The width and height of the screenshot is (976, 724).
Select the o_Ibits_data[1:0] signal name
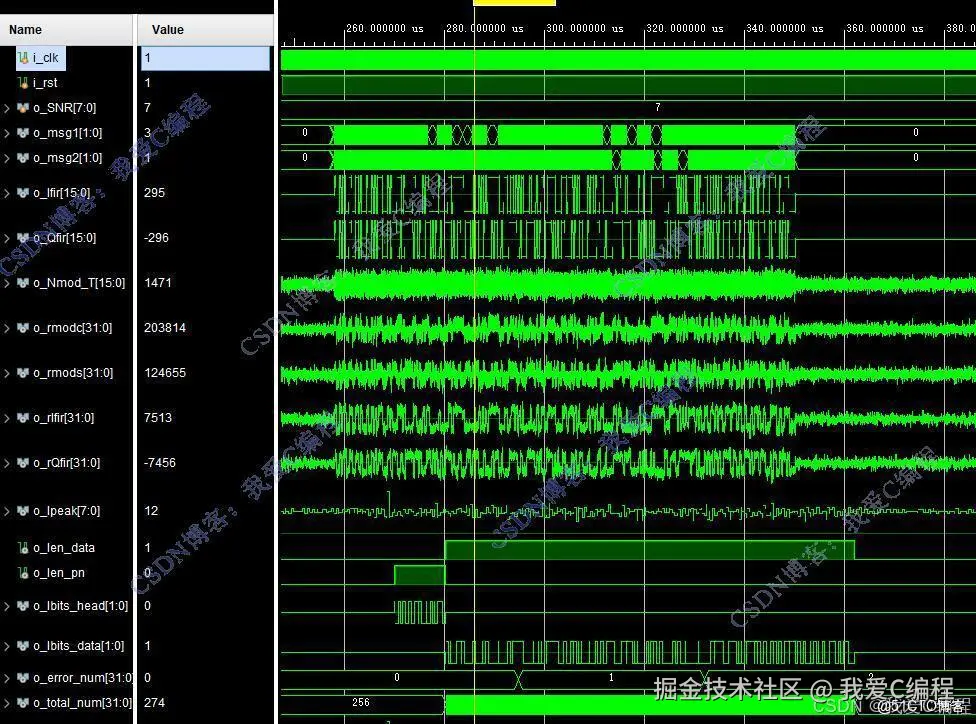[x=78, y=646]
